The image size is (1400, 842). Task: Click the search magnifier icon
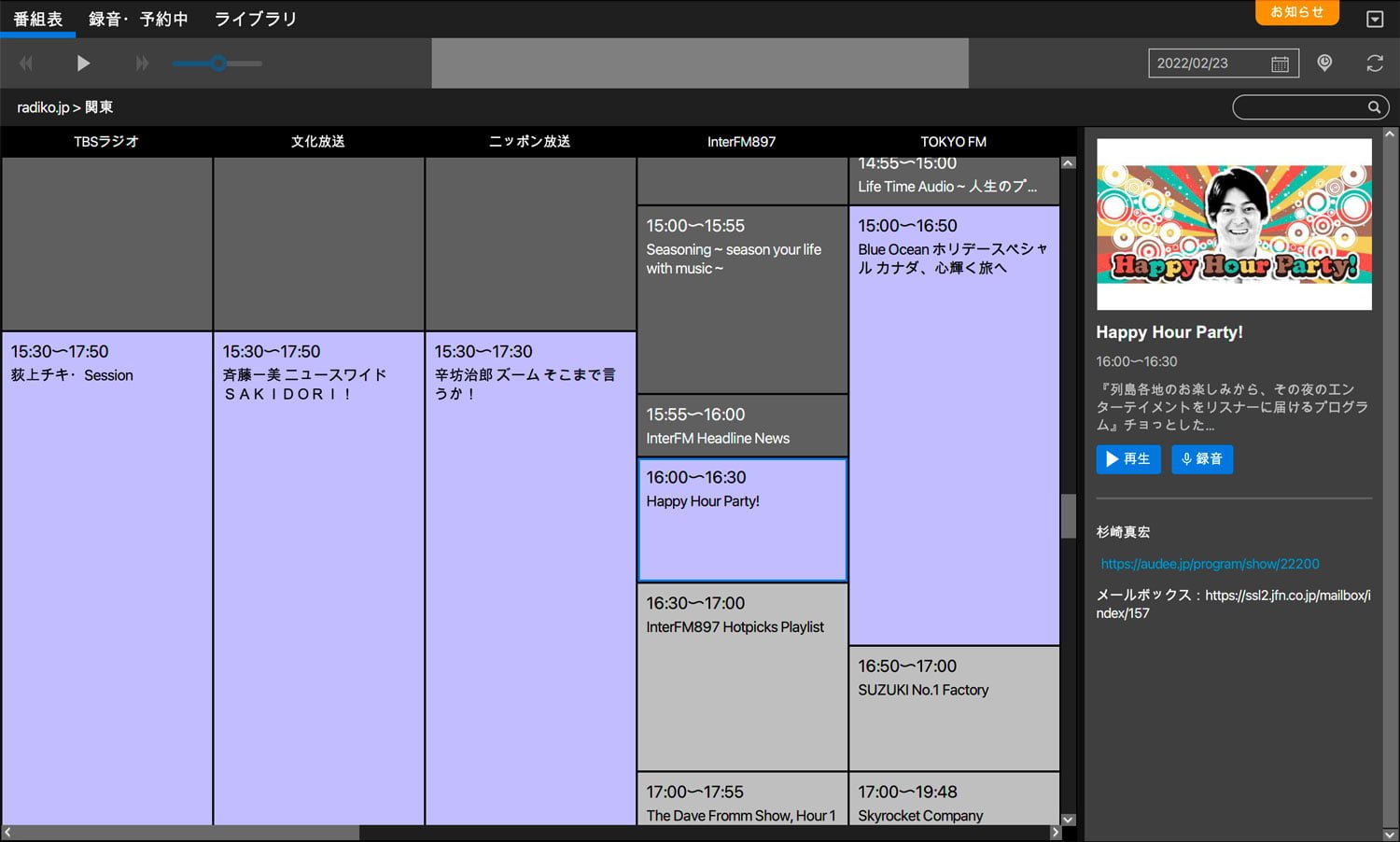(1374, 107)
